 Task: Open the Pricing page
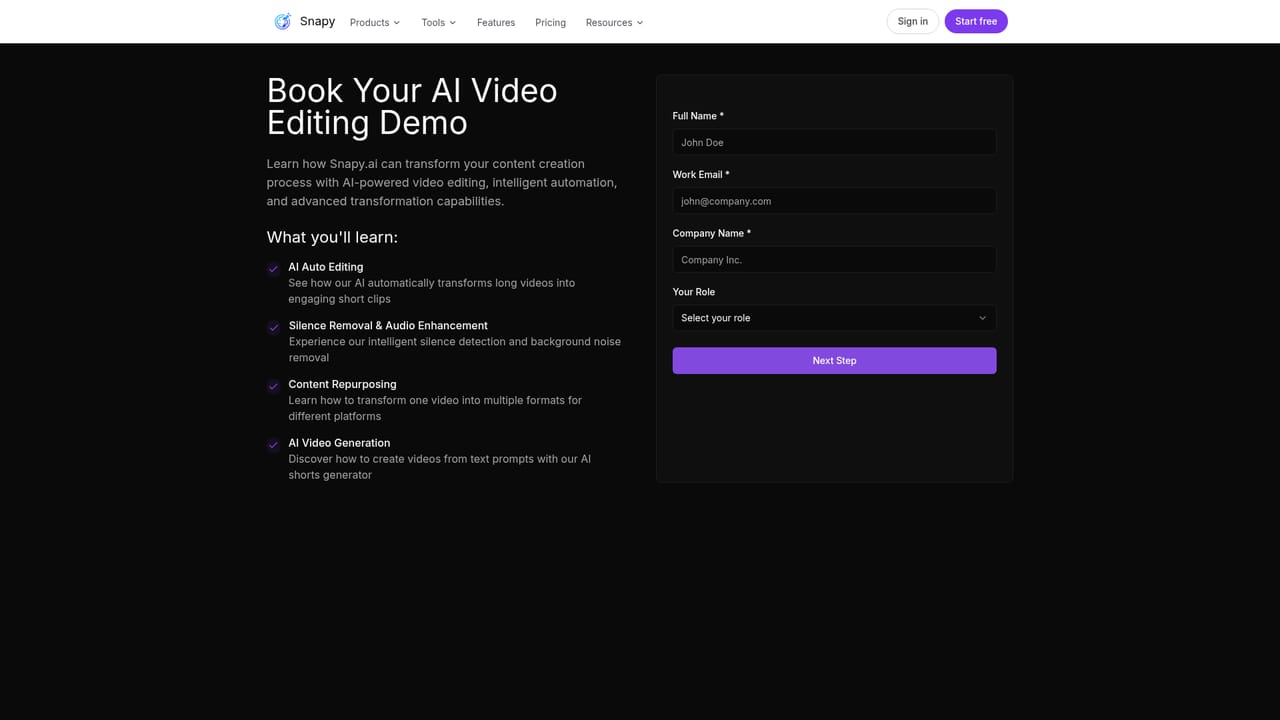pos(550,22)
